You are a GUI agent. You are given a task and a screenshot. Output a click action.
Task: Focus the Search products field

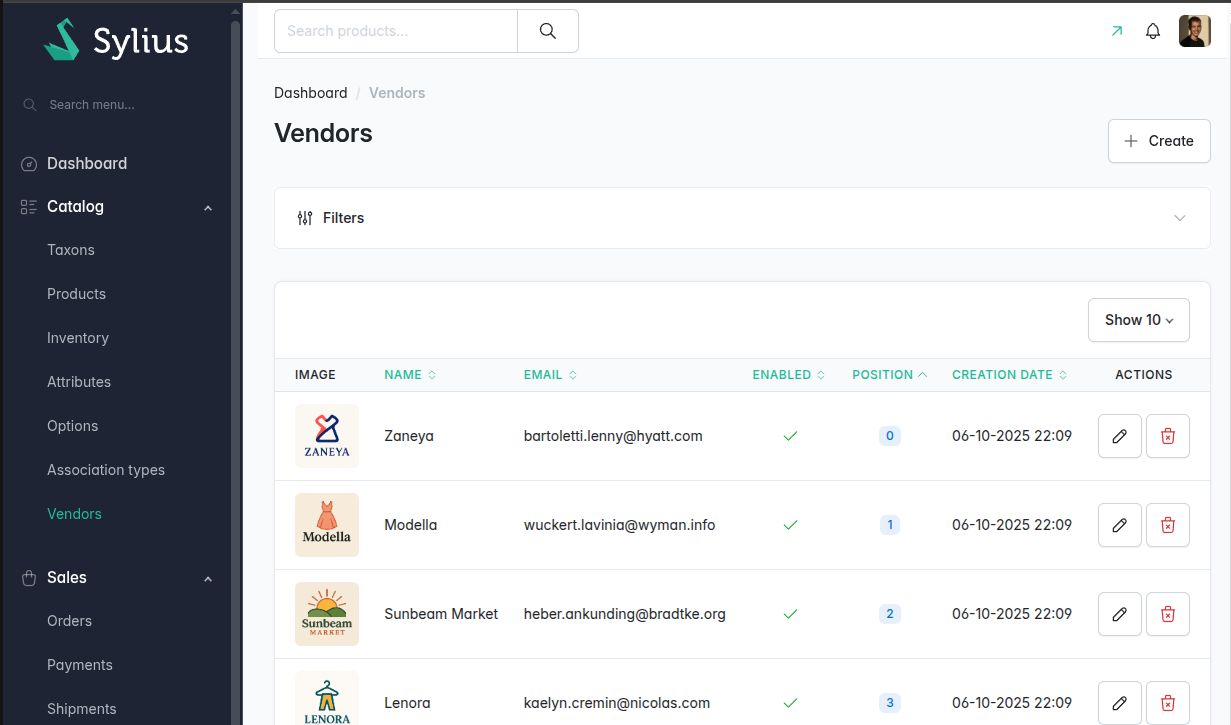[396, 31]
